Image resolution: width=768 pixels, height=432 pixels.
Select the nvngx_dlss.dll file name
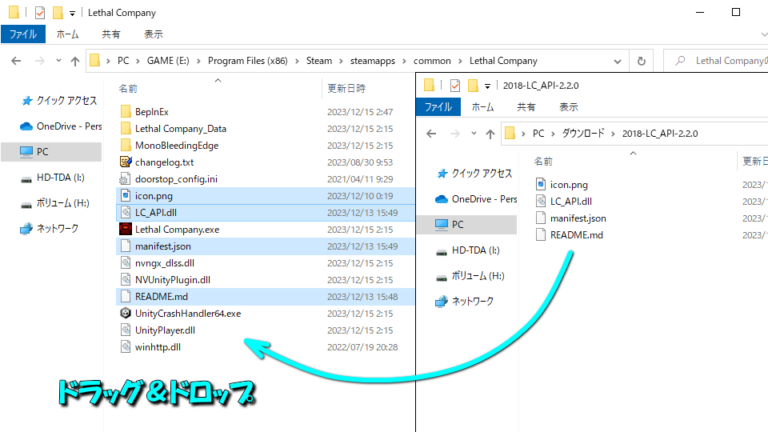(165, 263)
